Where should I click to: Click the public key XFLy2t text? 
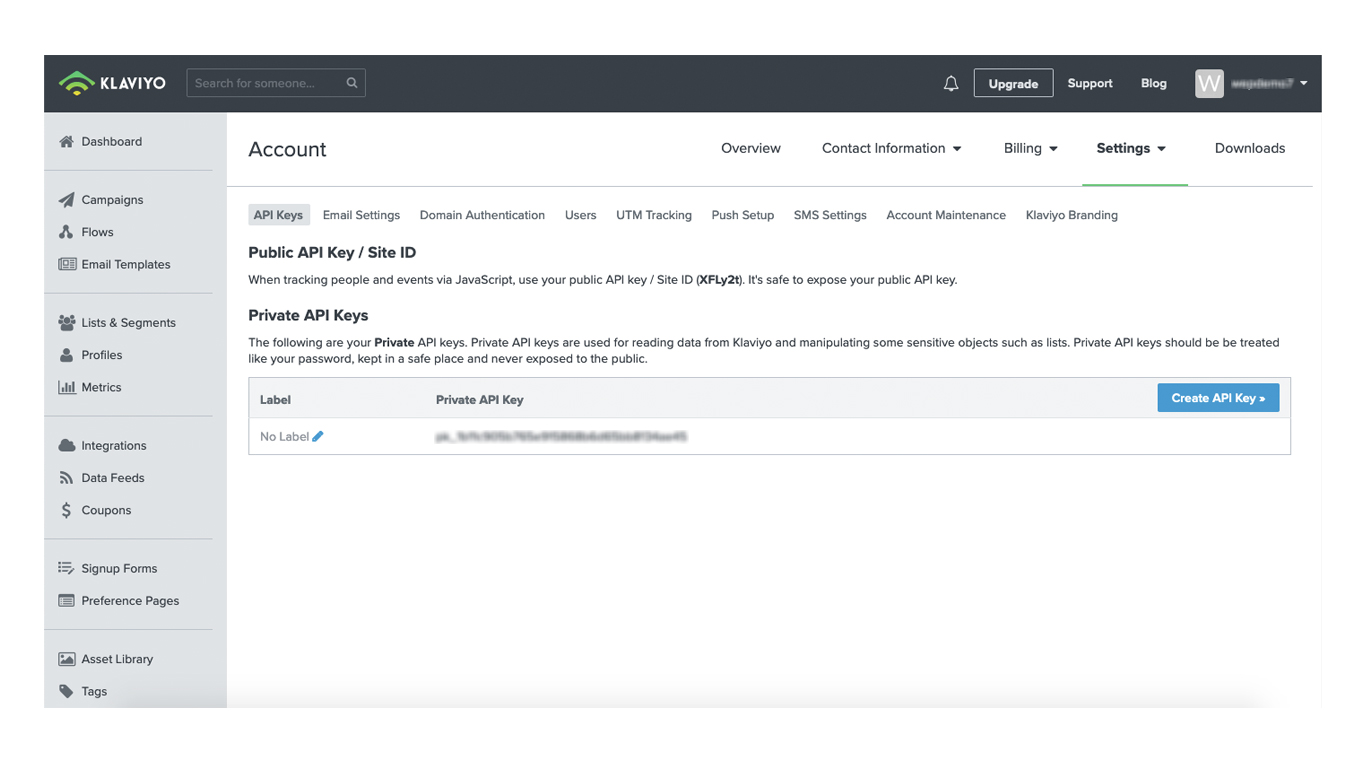[x=719, y=280]
